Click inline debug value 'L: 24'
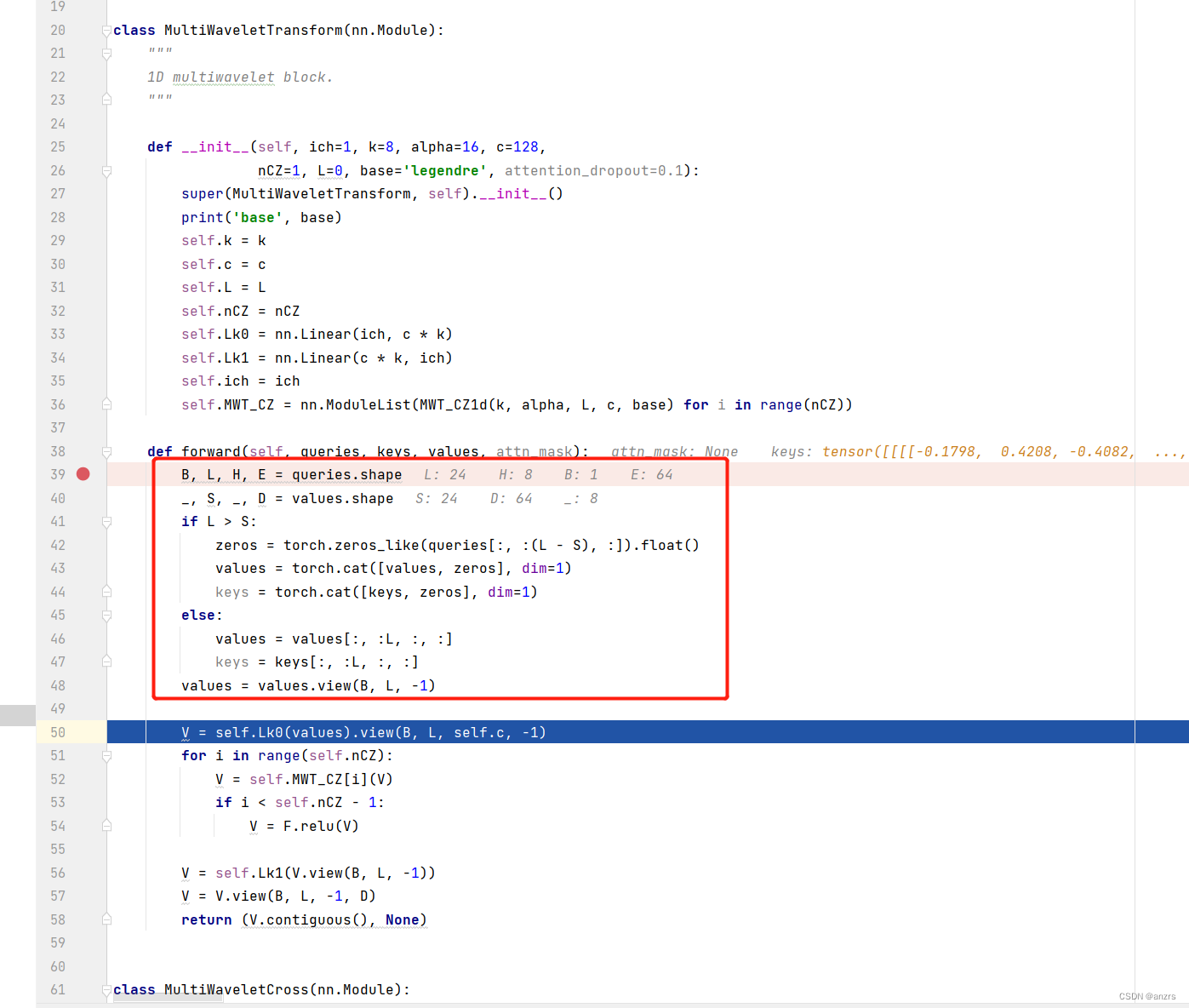 click(445, 474)
